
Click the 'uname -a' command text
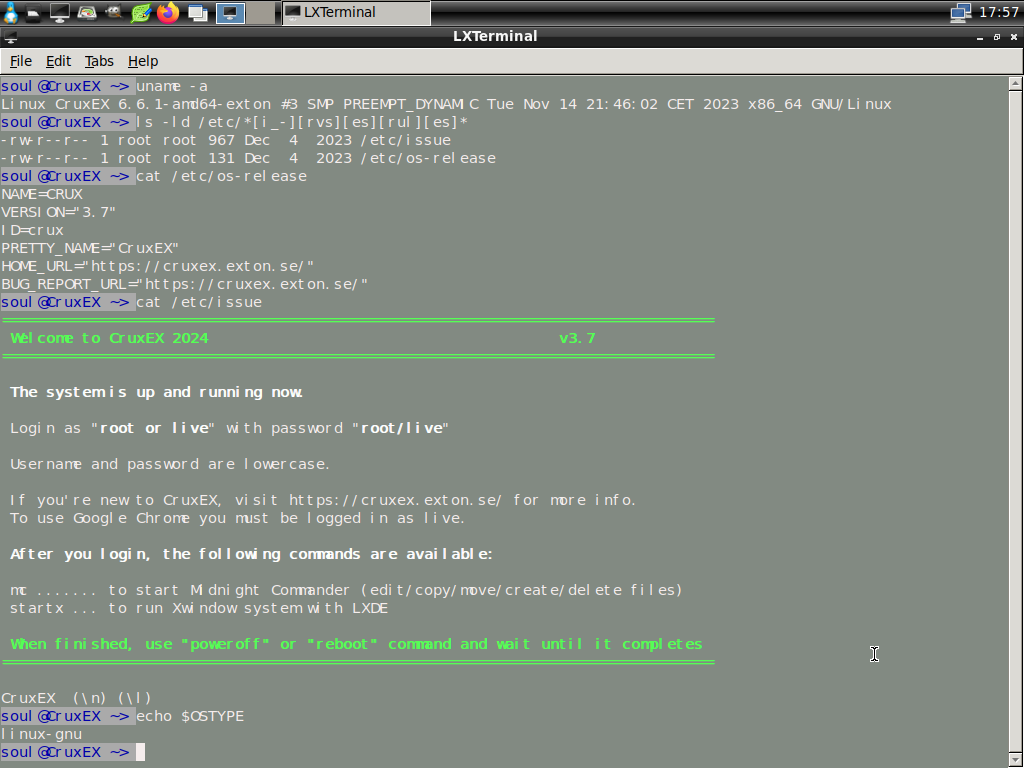pos(172,86)
